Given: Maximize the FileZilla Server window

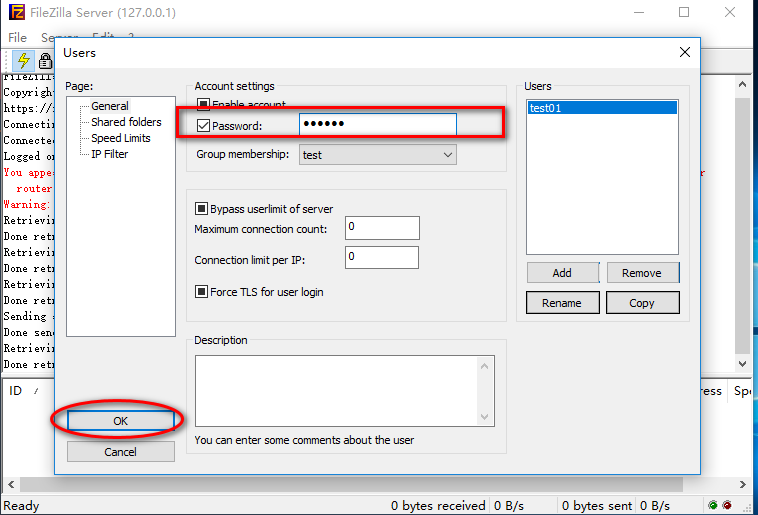Looking at the screenshot, I should tap(684, 12).
